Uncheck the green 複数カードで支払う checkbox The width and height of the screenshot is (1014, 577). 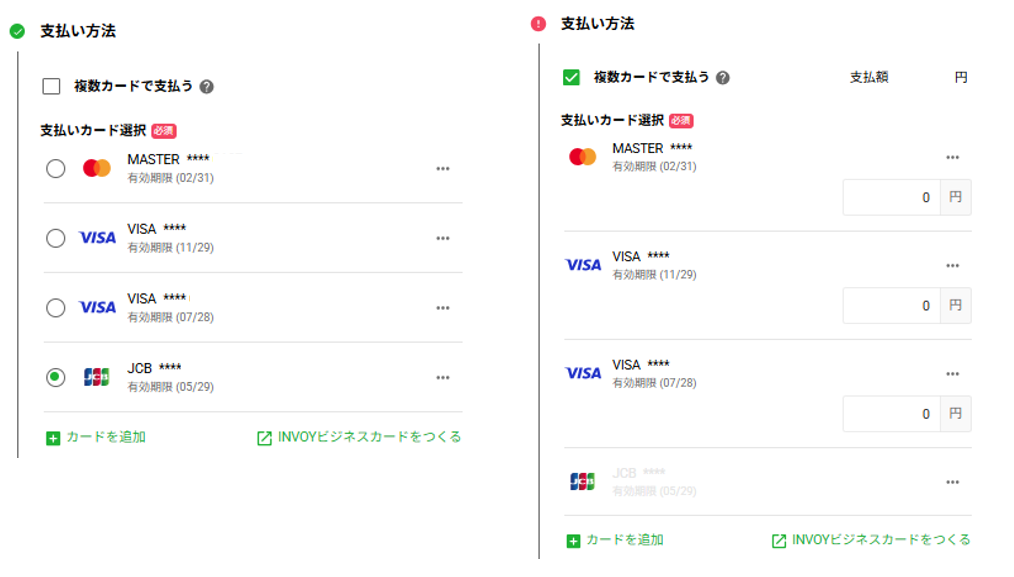click(x=571, y=78)
